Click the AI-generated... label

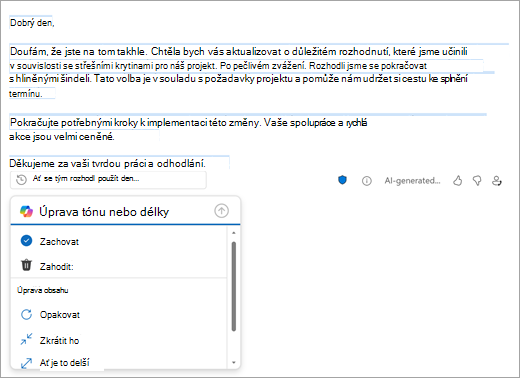412,181
